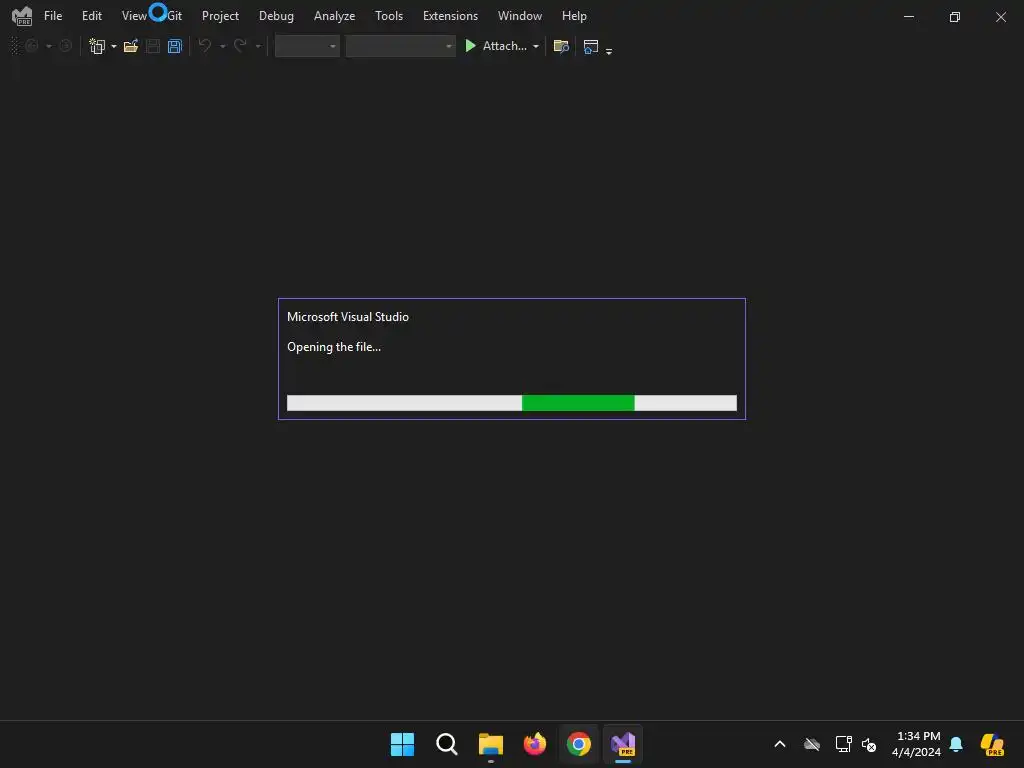This screenshot has width=1024, height=768.
Task: Click the Copilot Preview taskbar icon
Action: pos(992,744)
